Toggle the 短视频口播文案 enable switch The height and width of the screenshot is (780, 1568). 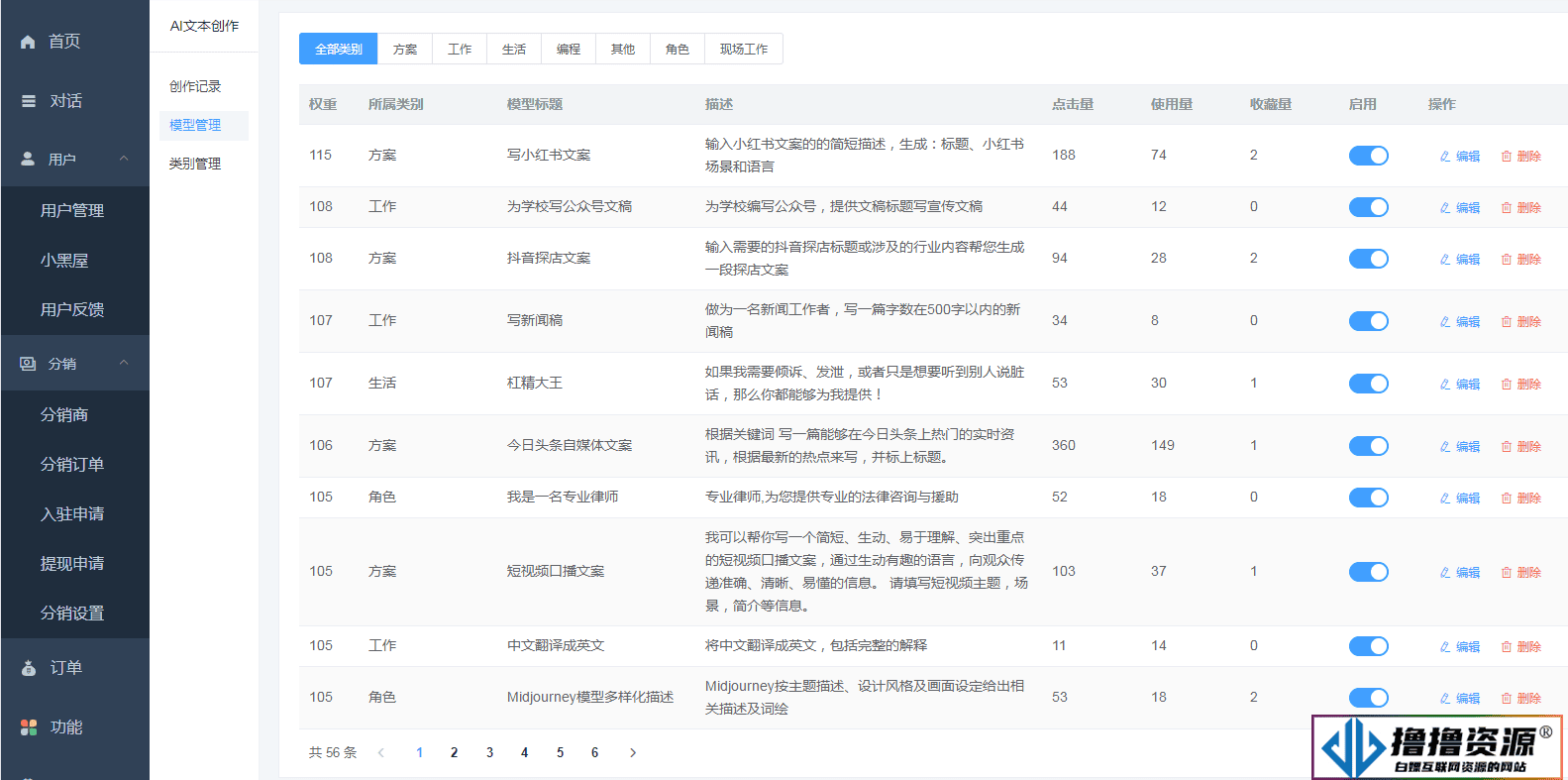tap(1368, 572)
